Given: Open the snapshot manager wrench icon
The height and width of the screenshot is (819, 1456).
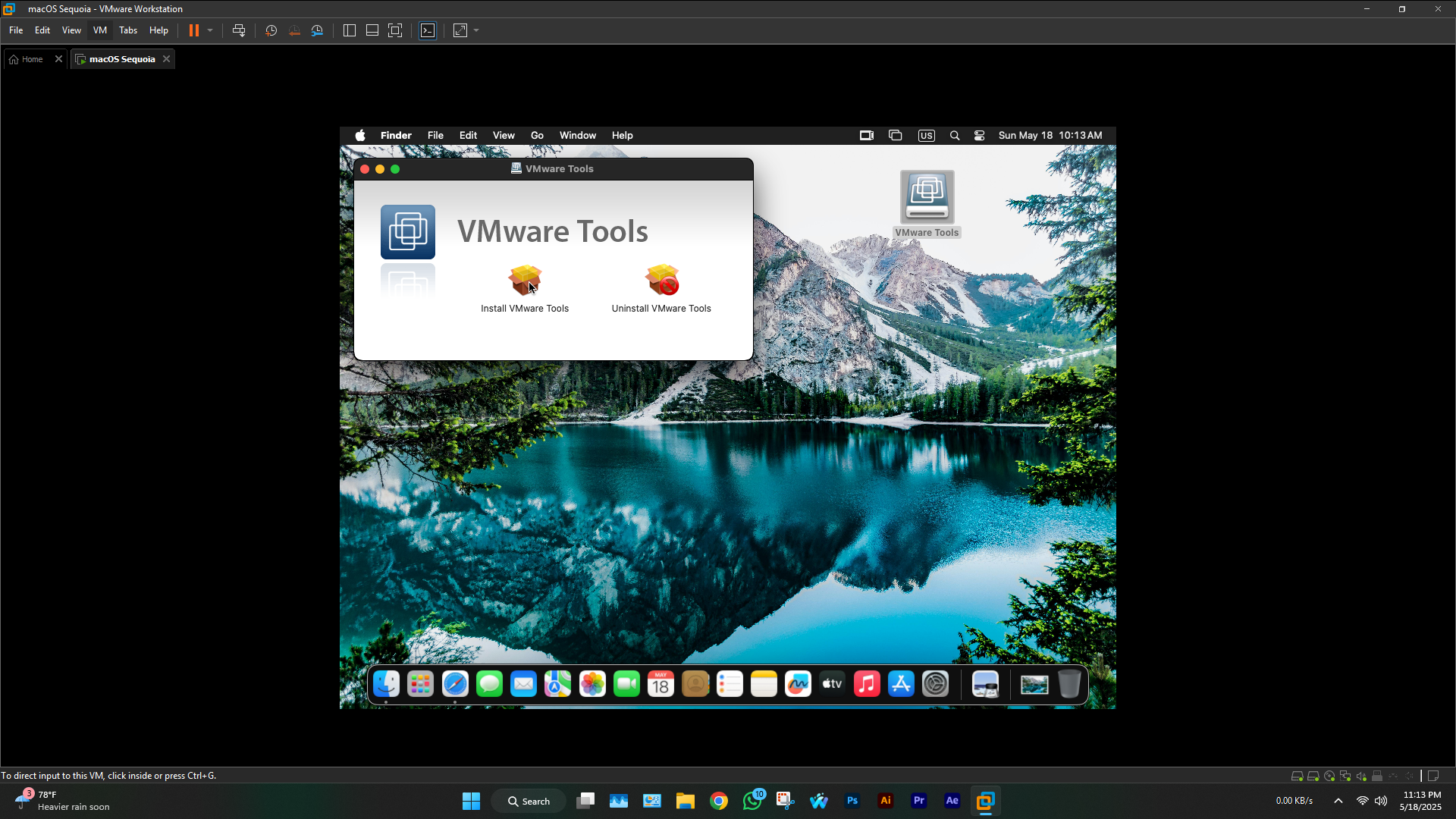Looking at the screenshot, I should click(317, 30).
